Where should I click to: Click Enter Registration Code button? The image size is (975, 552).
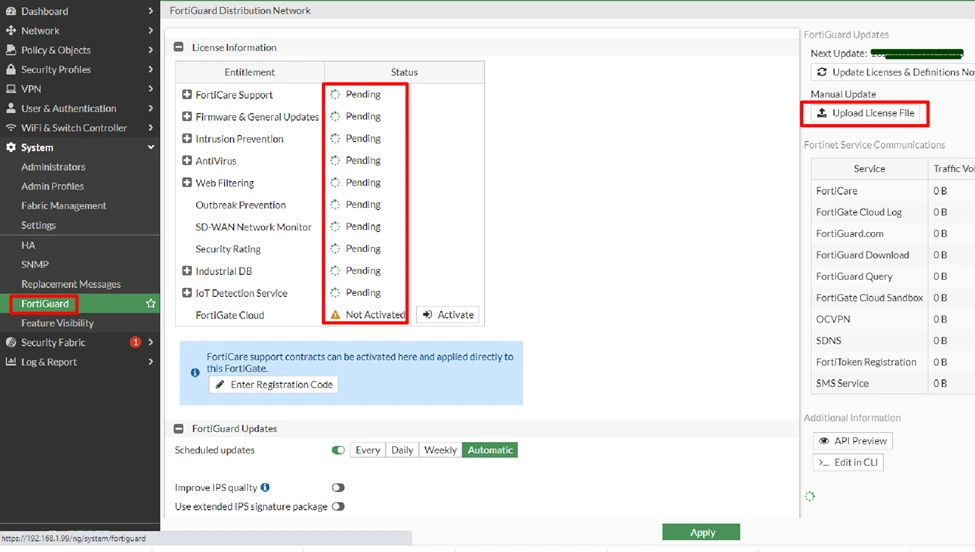point(274,385)
